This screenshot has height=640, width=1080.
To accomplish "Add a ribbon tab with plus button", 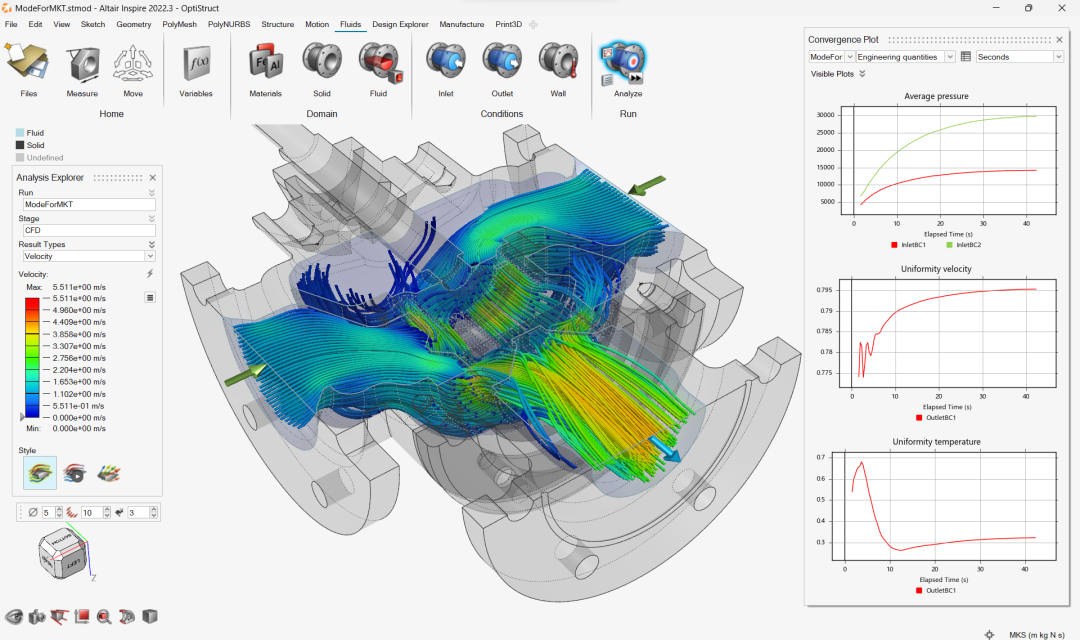I will (533, 24).
